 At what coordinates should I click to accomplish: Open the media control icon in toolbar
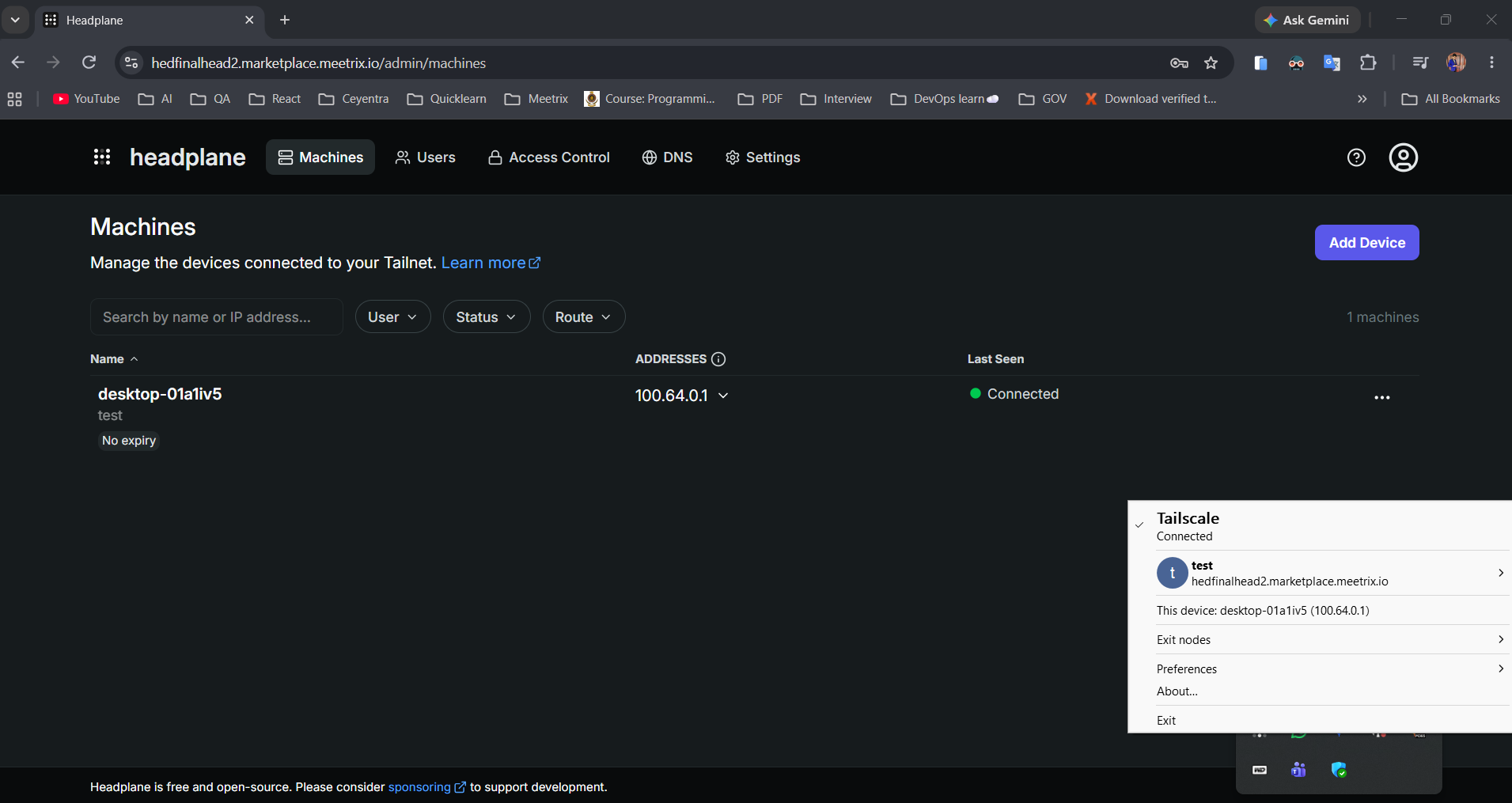pyautogui.click(x=1420, y=62)
